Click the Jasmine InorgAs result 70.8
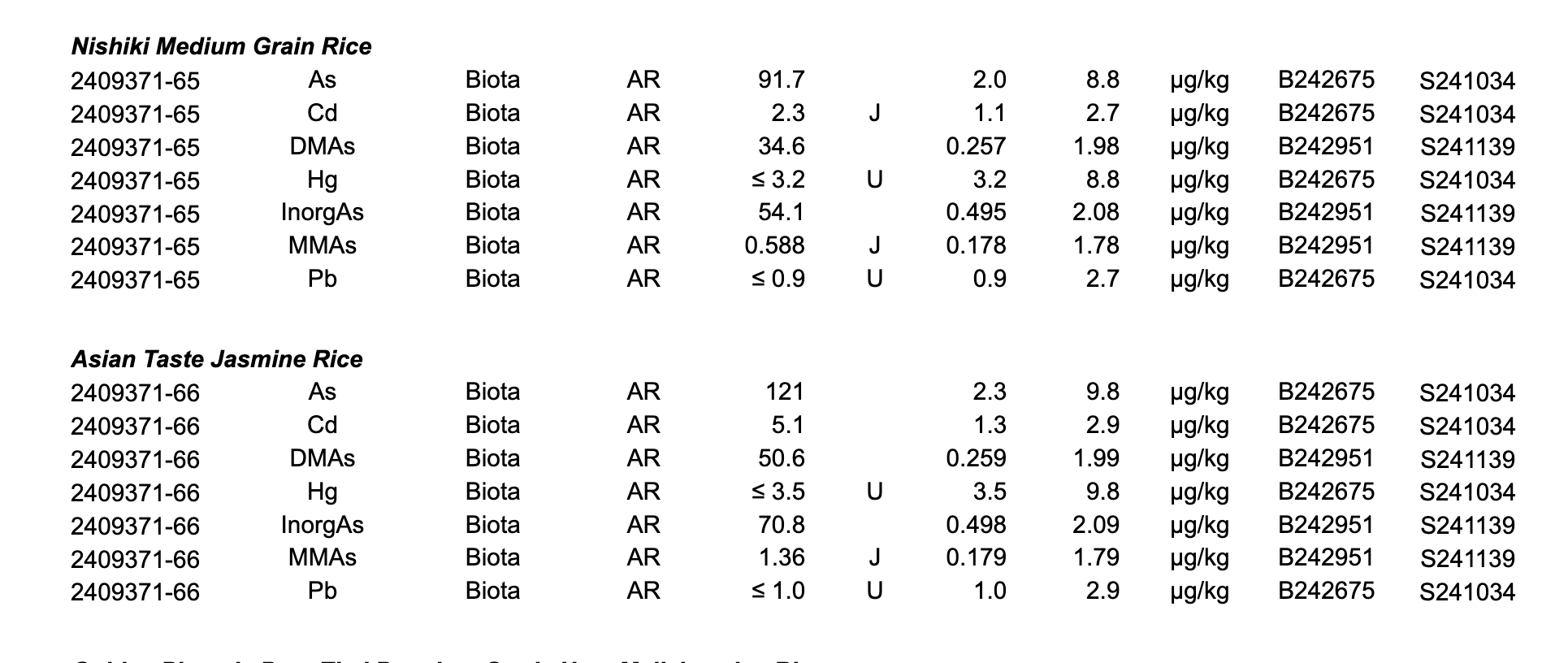This screenshot has height=663, width=1568. click(781, 525)
